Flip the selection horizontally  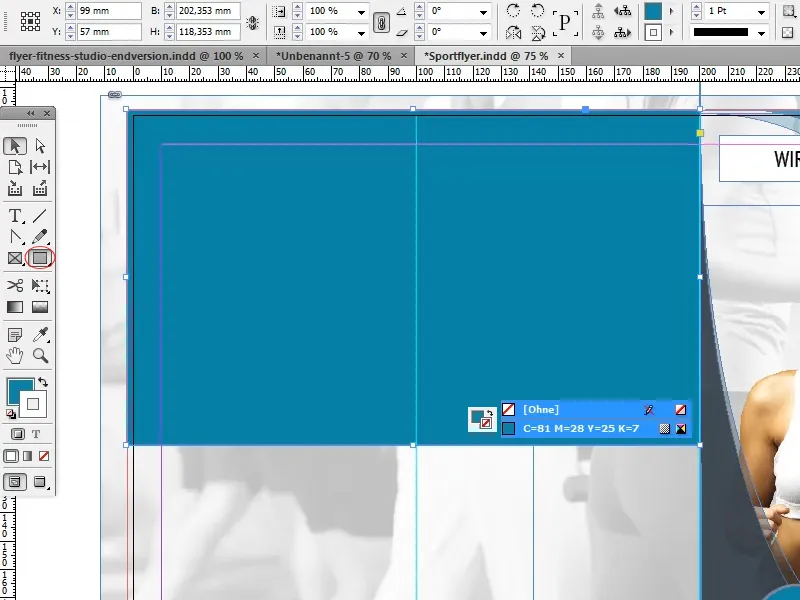point(513,33)
